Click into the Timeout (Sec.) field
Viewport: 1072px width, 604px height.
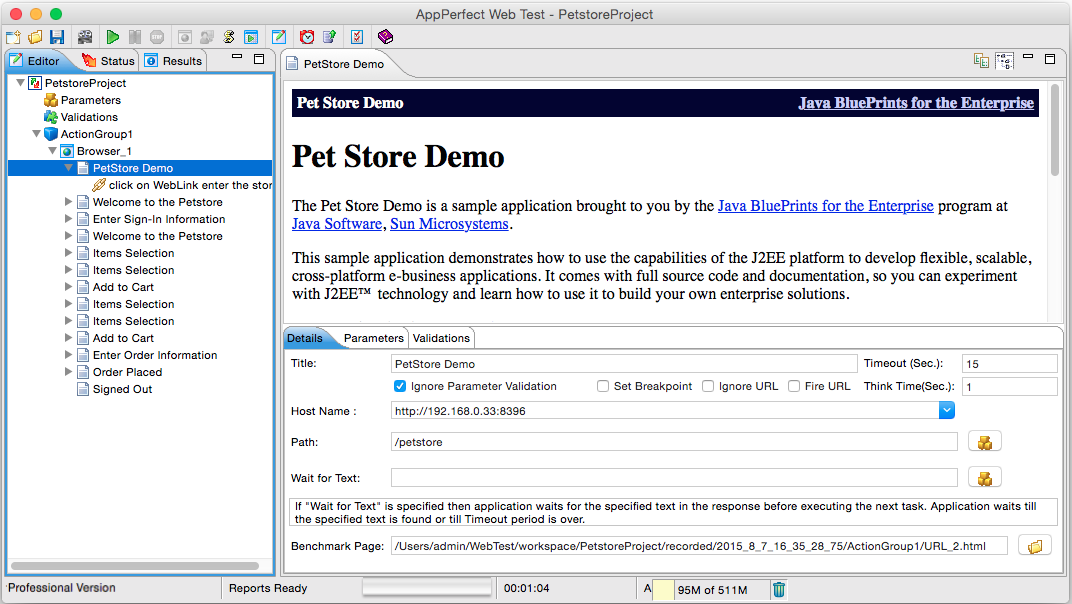1009,364
